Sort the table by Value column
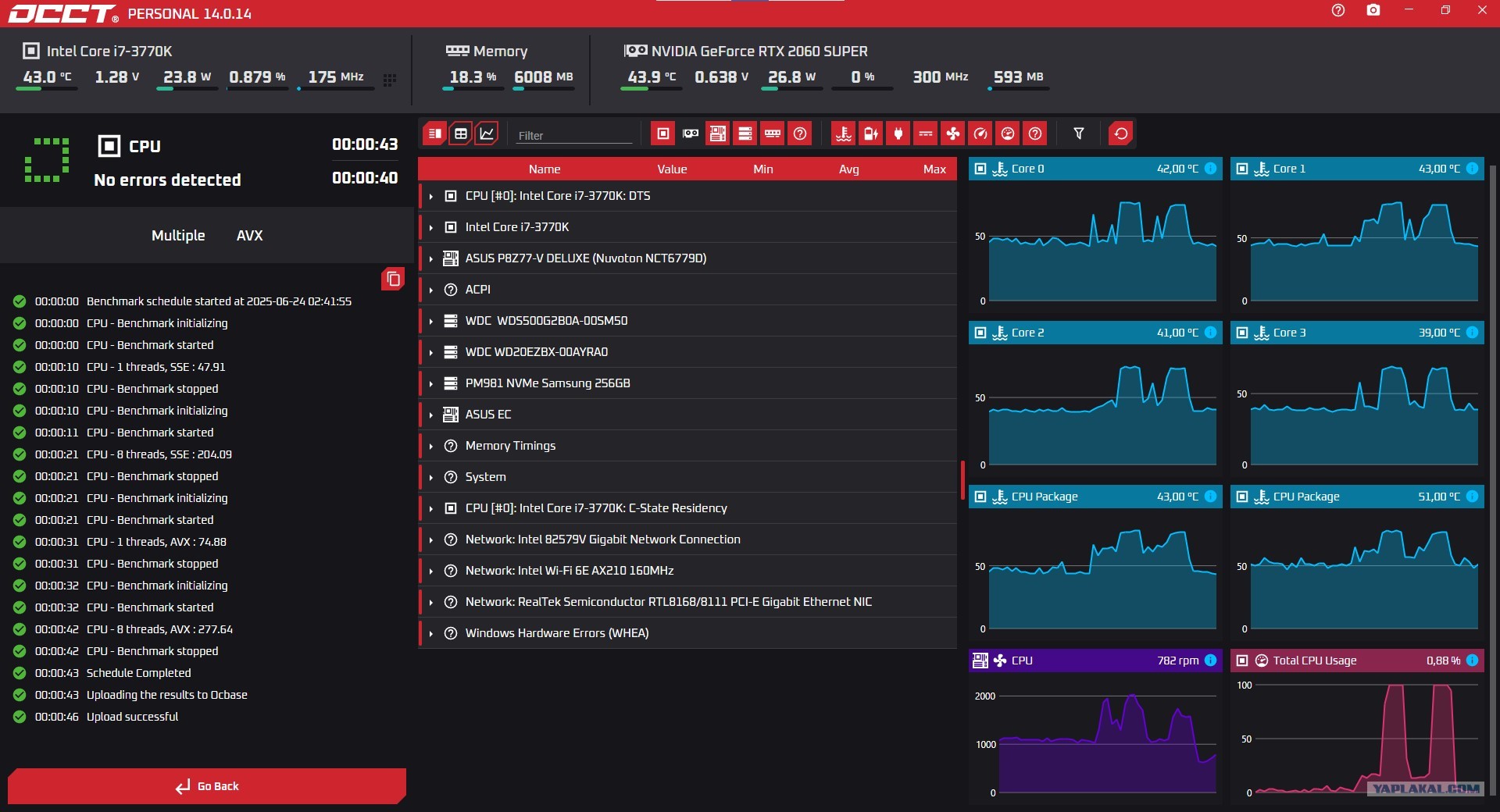 tap(672, 169)
